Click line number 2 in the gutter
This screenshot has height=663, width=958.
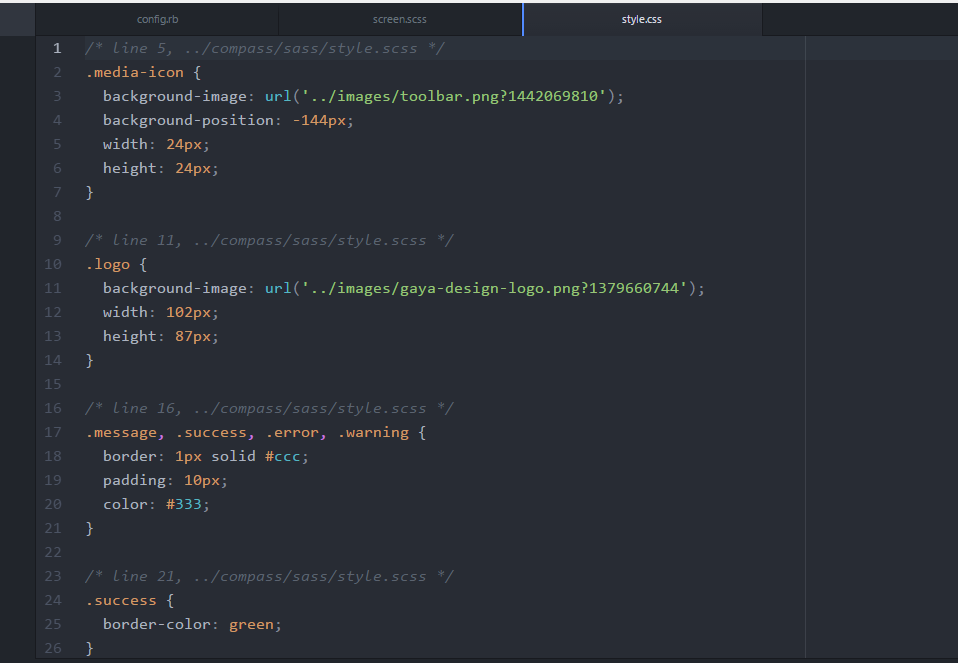(57, 72)
